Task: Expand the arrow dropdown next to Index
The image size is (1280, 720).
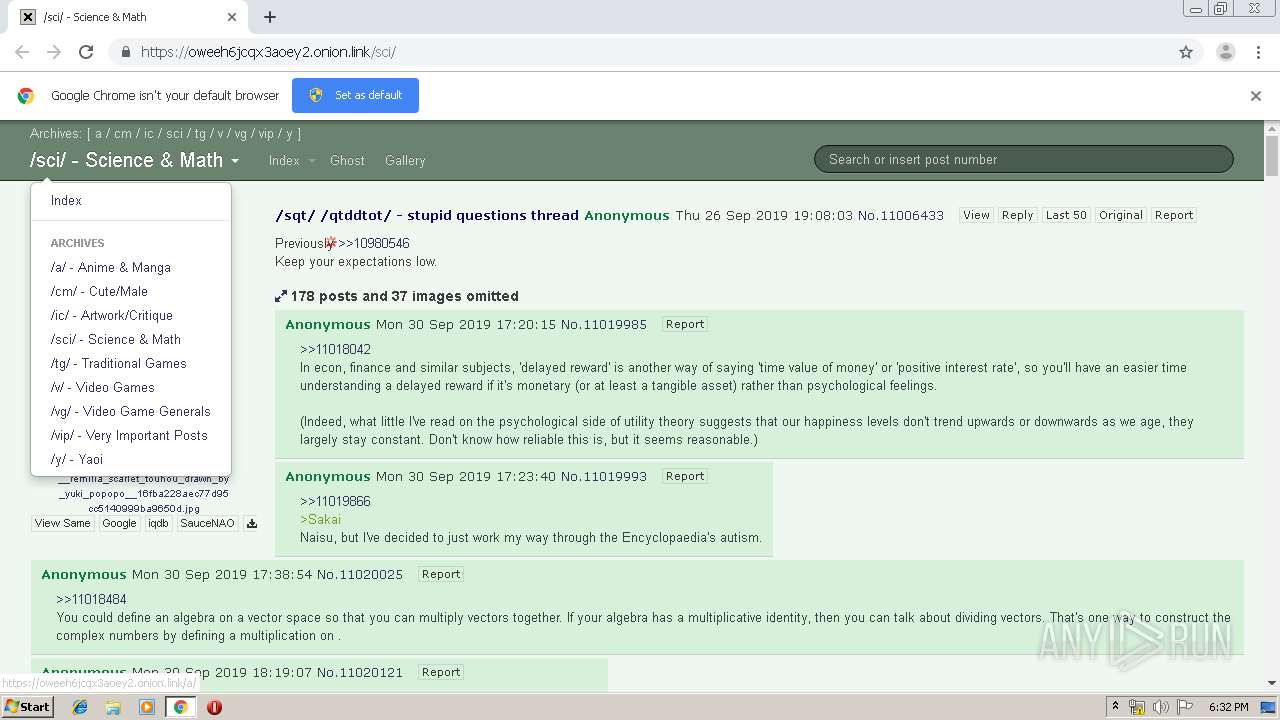Action: pos(311,161)
